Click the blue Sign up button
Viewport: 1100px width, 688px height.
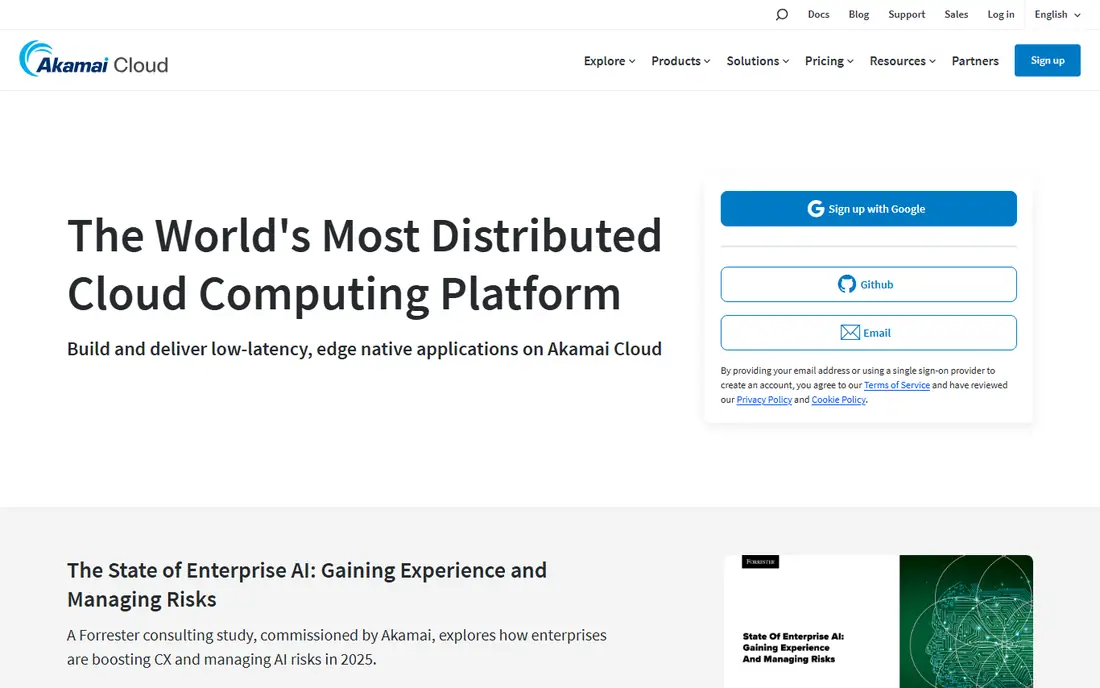point(1047,60)
